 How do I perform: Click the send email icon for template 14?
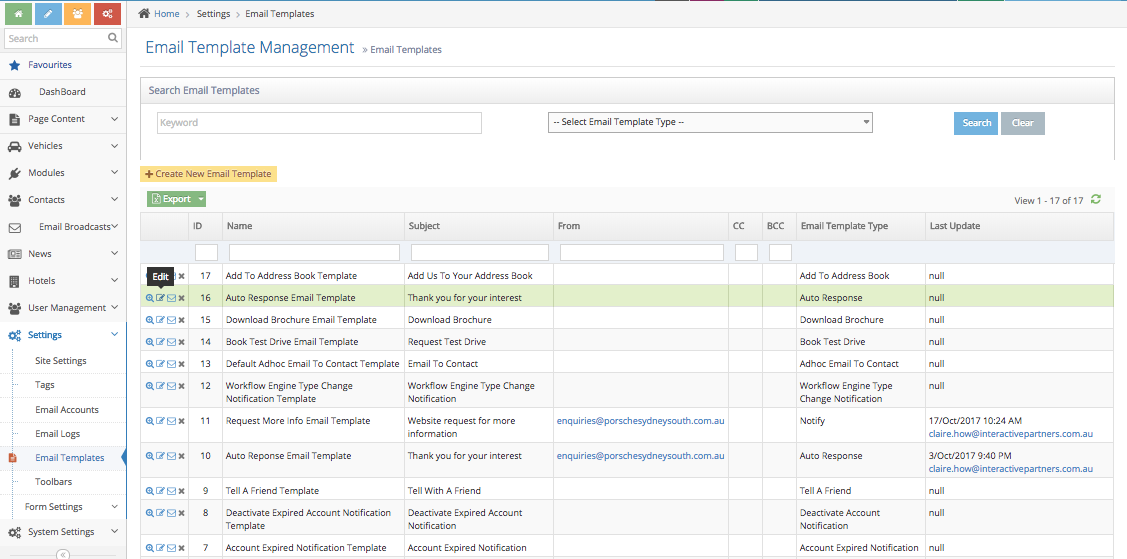tap(171, 342)
